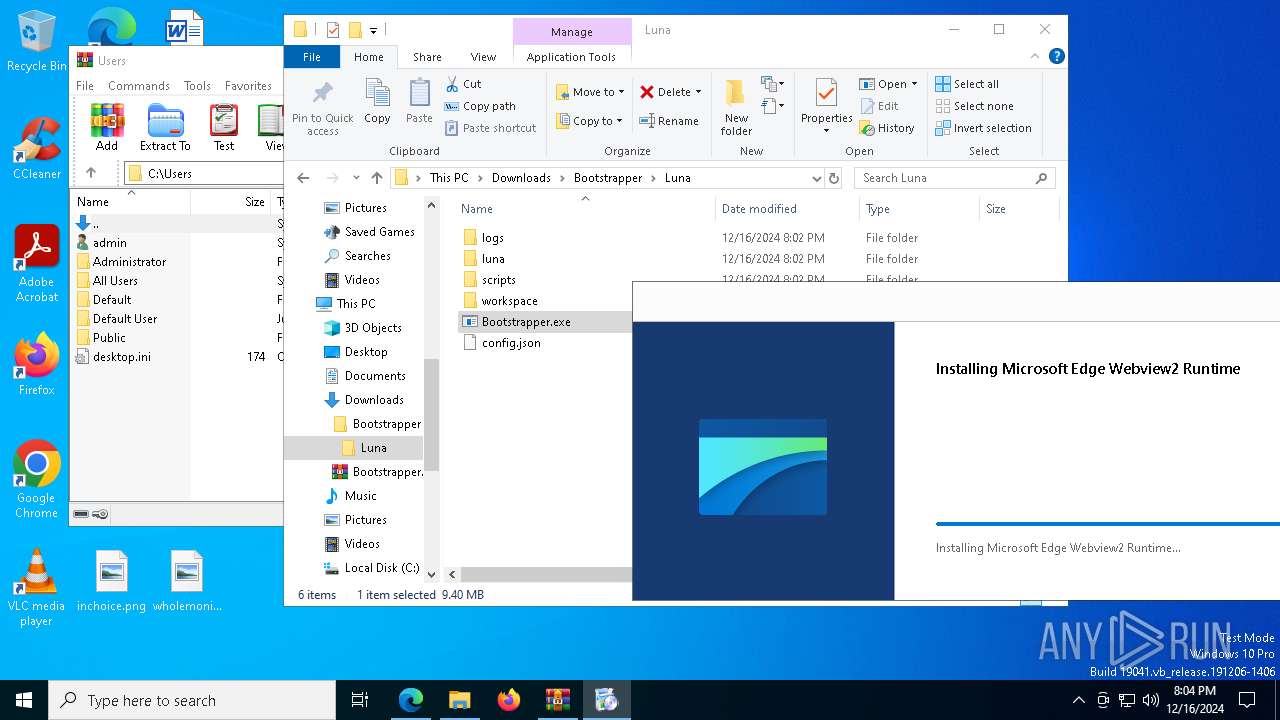Click Select none in ribbon
The height and width of the screenshot is (720, 1280).
(x=975, y=106)
